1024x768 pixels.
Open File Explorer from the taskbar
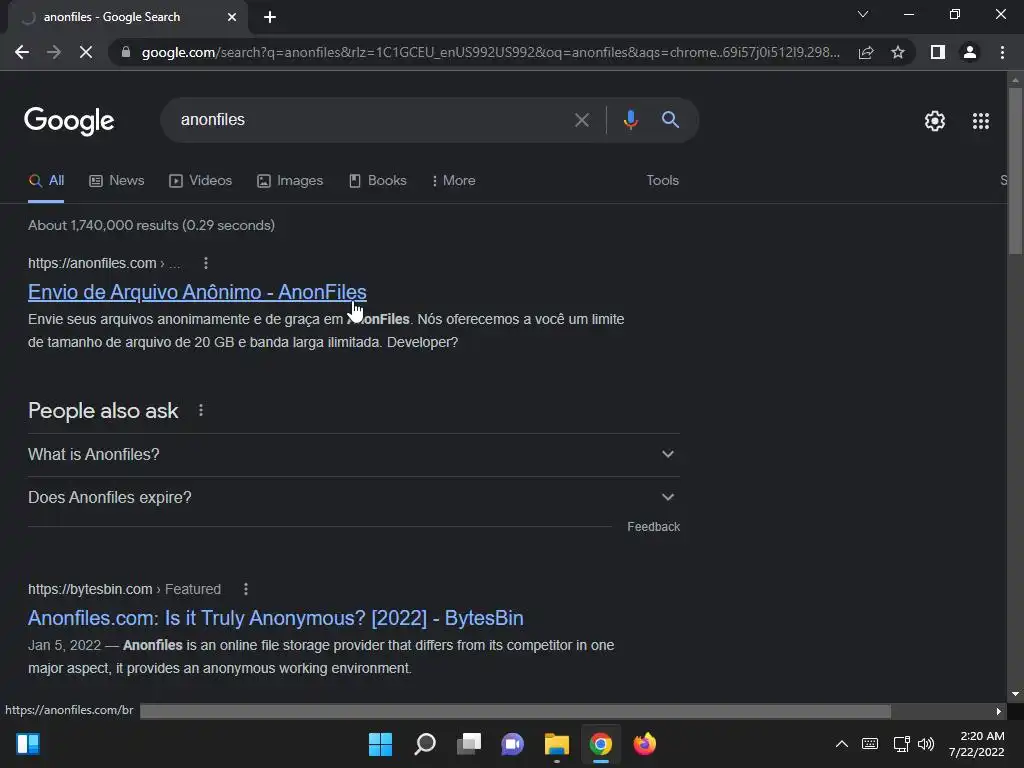(556, 744)
